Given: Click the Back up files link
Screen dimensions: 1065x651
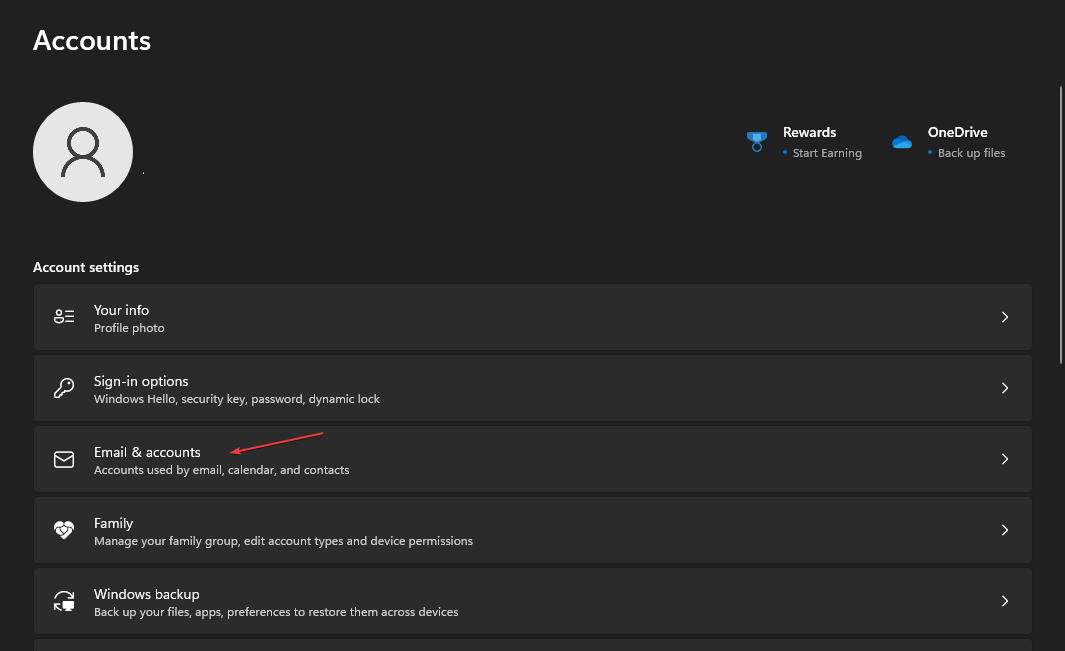Looking at the screenshot, I should pyautogui.click(x=971, y=153).
